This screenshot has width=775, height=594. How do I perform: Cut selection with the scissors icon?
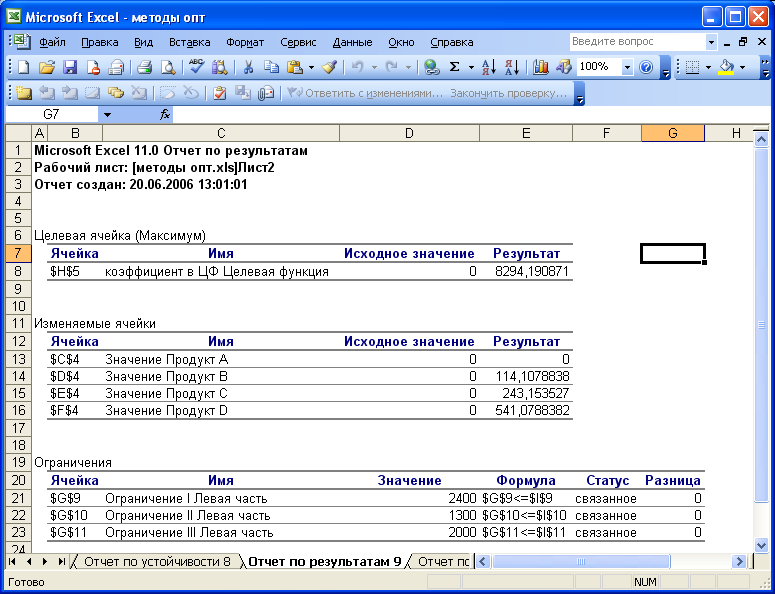pos(248,67)
